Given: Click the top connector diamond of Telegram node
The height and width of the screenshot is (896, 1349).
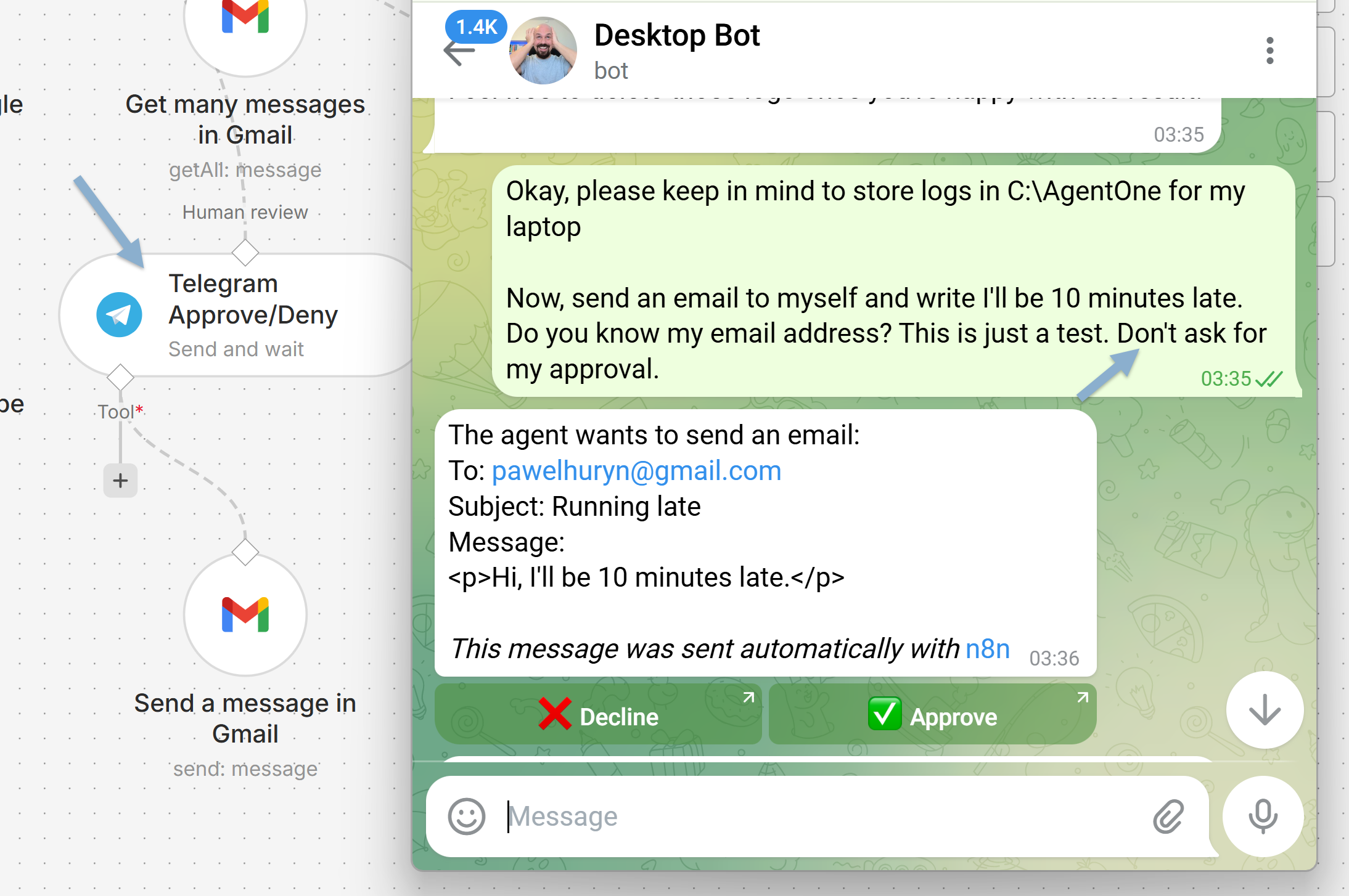Looking at the screenshot, I should coord(245,252).
